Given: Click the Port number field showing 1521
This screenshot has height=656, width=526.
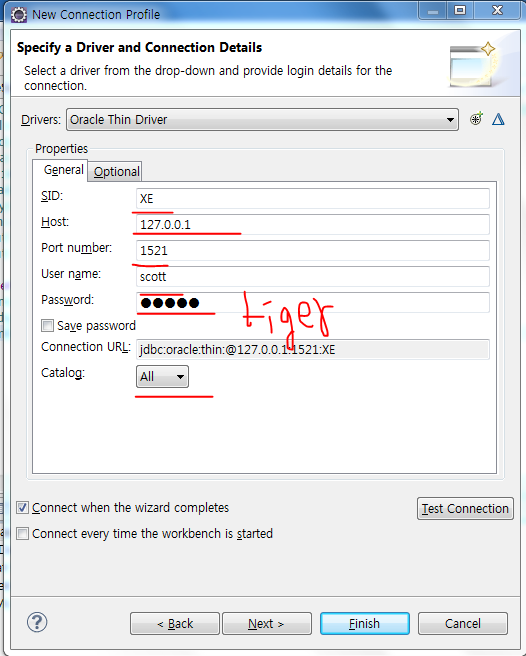Looking at the screenshot, I should coord(313,250).
